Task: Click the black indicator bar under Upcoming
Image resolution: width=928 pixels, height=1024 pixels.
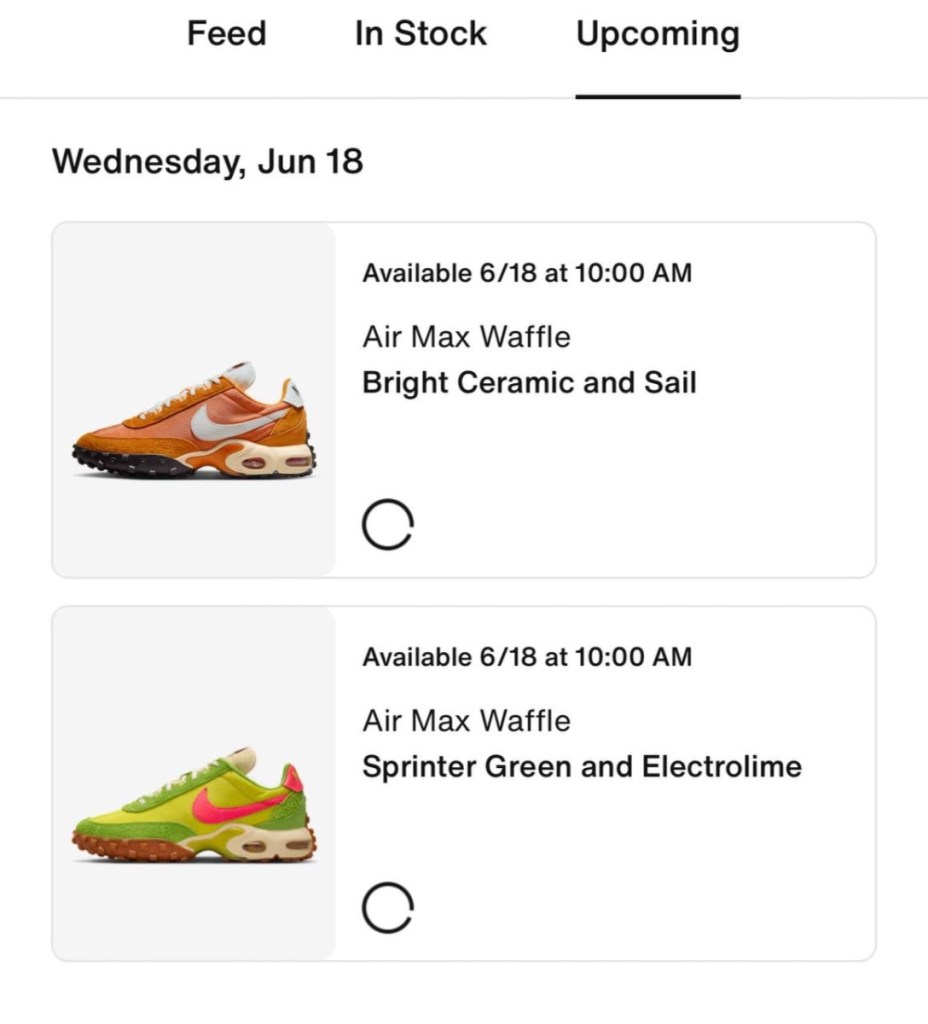Action: tap(657, 96)
